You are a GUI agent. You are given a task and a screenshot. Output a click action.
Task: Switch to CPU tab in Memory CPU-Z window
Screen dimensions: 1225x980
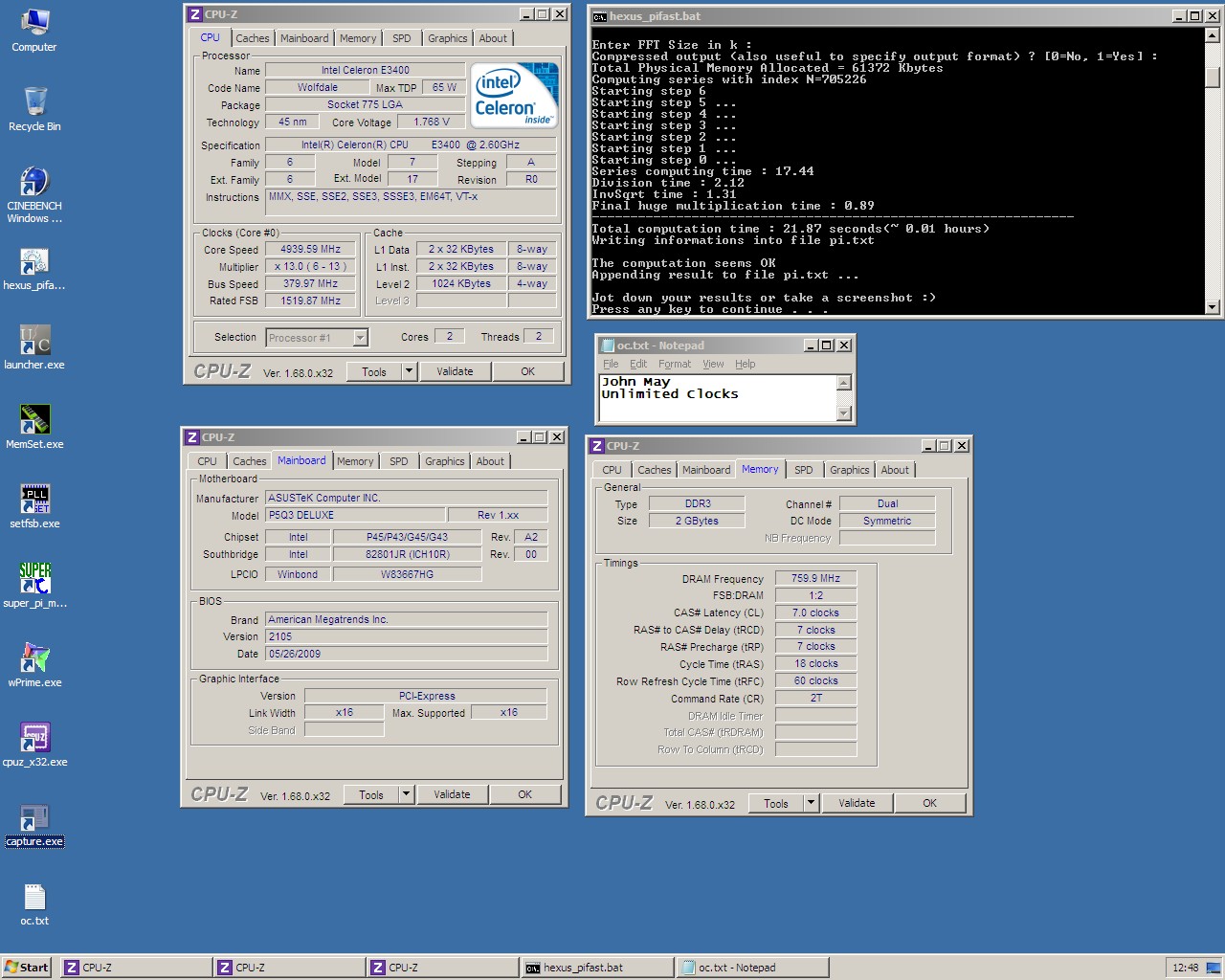tap(612, 470)
